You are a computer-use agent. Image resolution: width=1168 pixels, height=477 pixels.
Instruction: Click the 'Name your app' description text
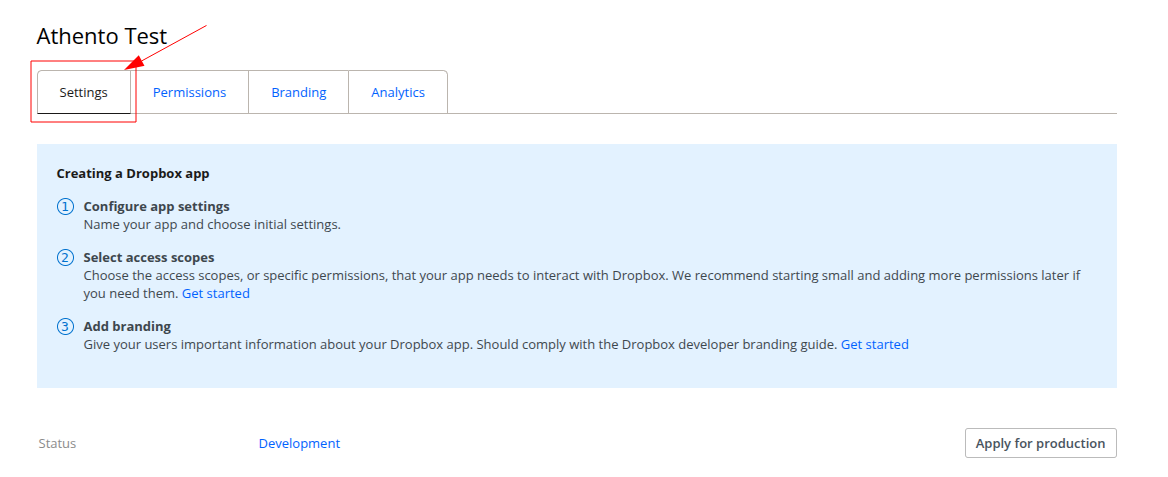tap(211, 225)
